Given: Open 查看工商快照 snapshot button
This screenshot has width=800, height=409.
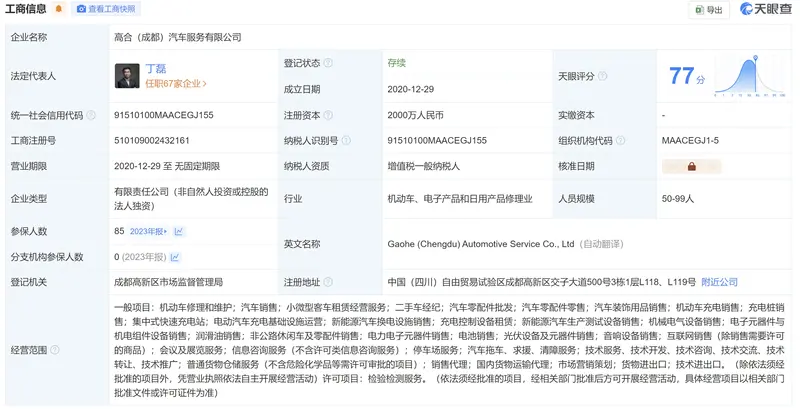Looking at the screenshot, I should [x=106, y=9].
